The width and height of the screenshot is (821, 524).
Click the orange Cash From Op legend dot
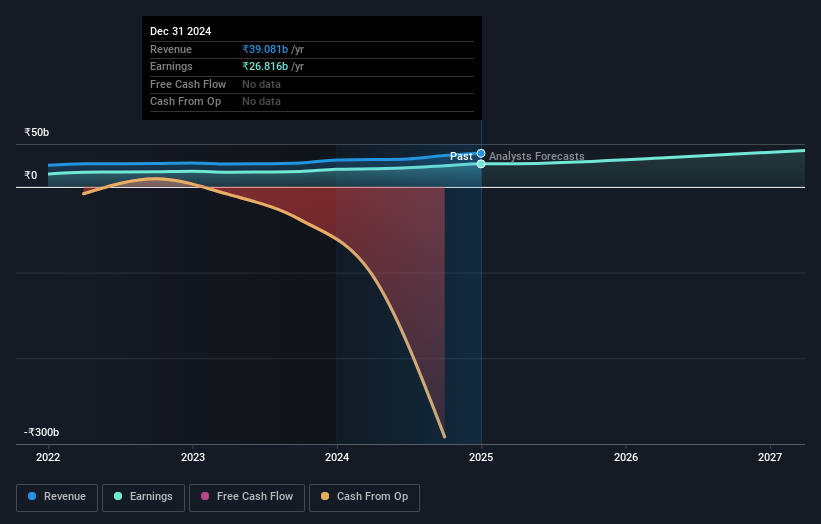pyautogui.click(x=325, y=496)
